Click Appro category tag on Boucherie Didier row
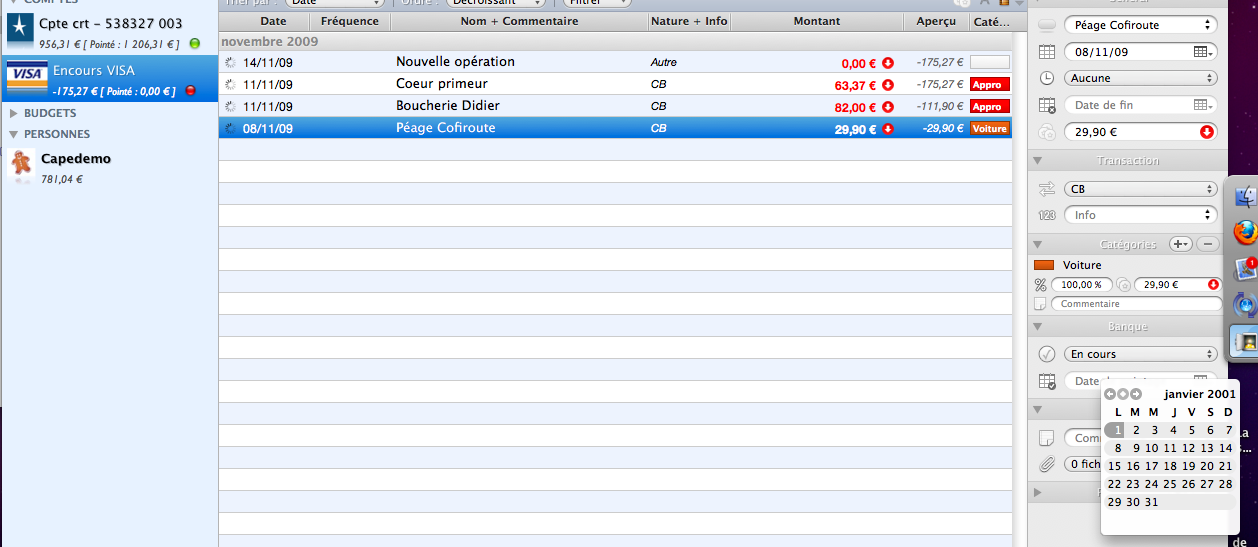The height and width of the screenshot is (547, 1258). click(x=989, y=107)
